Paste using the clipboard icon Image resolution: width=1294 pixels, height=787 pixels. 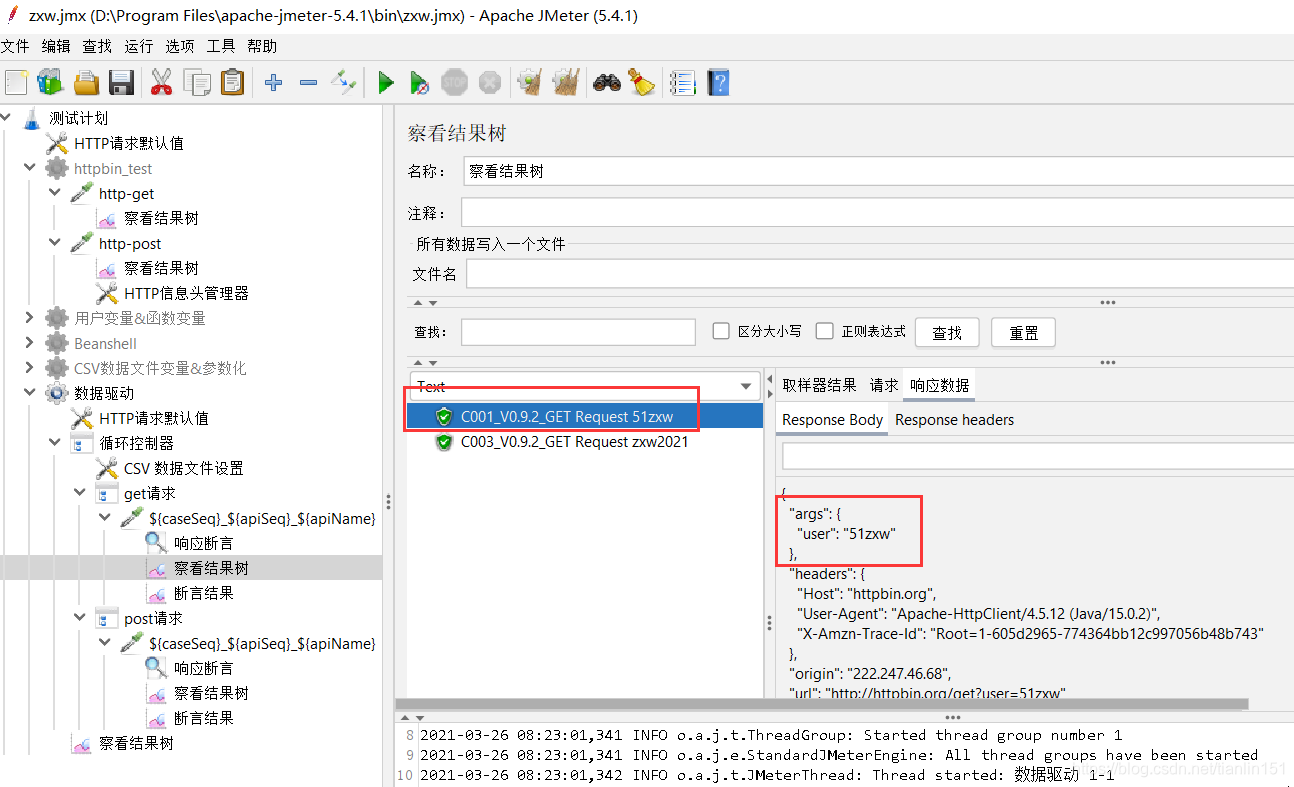click(x=232, y=82)
